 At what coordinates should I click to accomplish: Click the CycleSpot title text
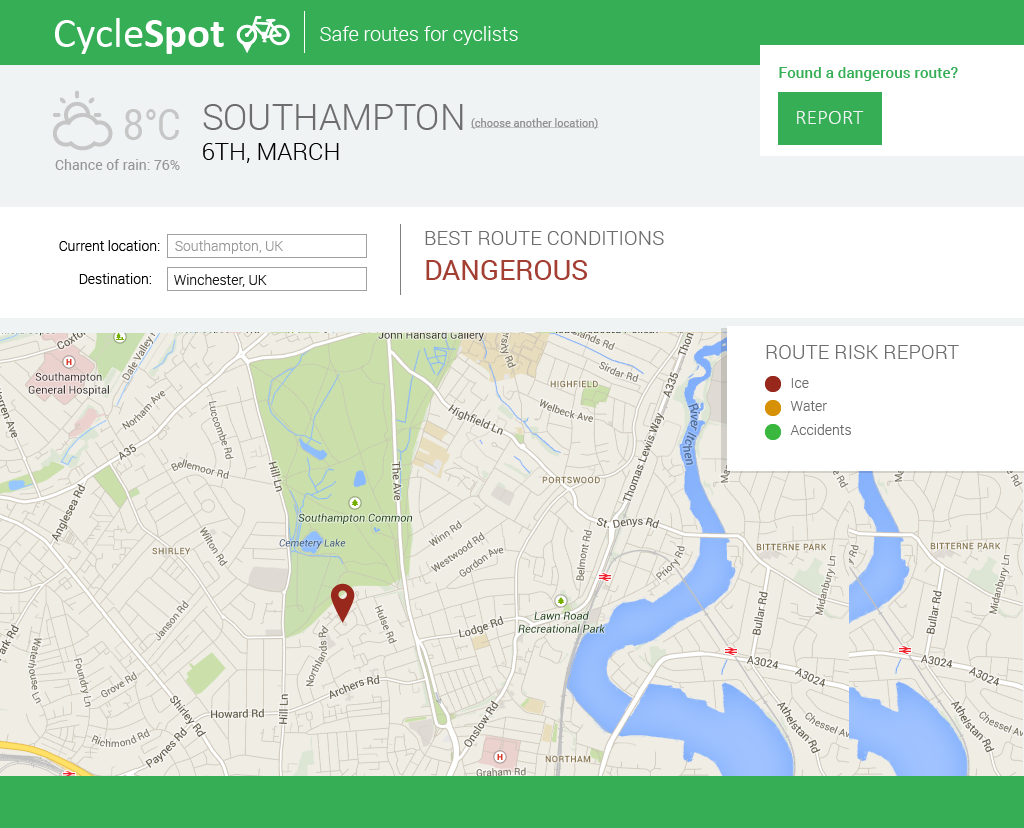[139, 34]
